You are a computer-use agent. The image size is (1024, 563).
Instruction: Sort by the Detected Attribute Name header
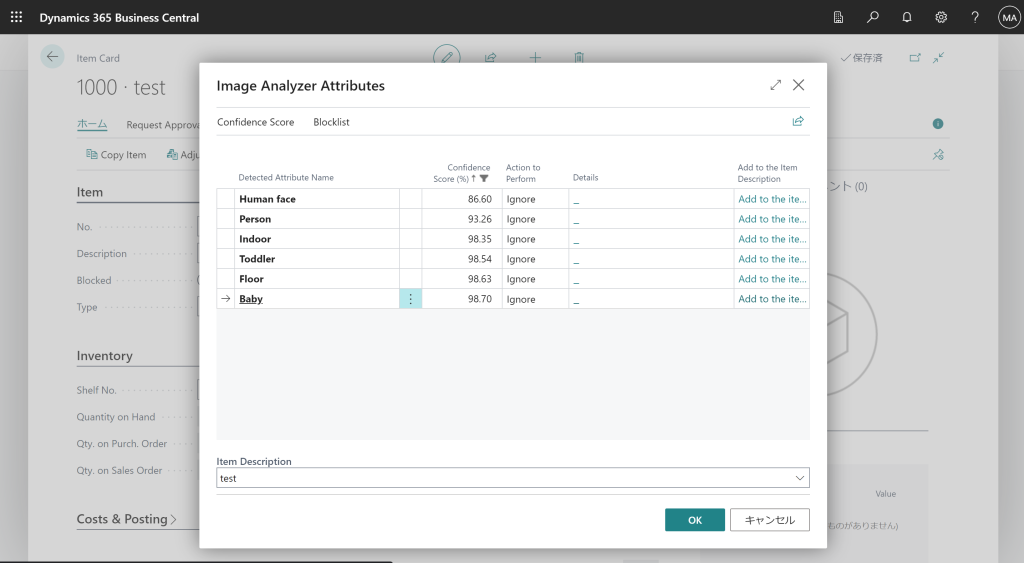286,178
